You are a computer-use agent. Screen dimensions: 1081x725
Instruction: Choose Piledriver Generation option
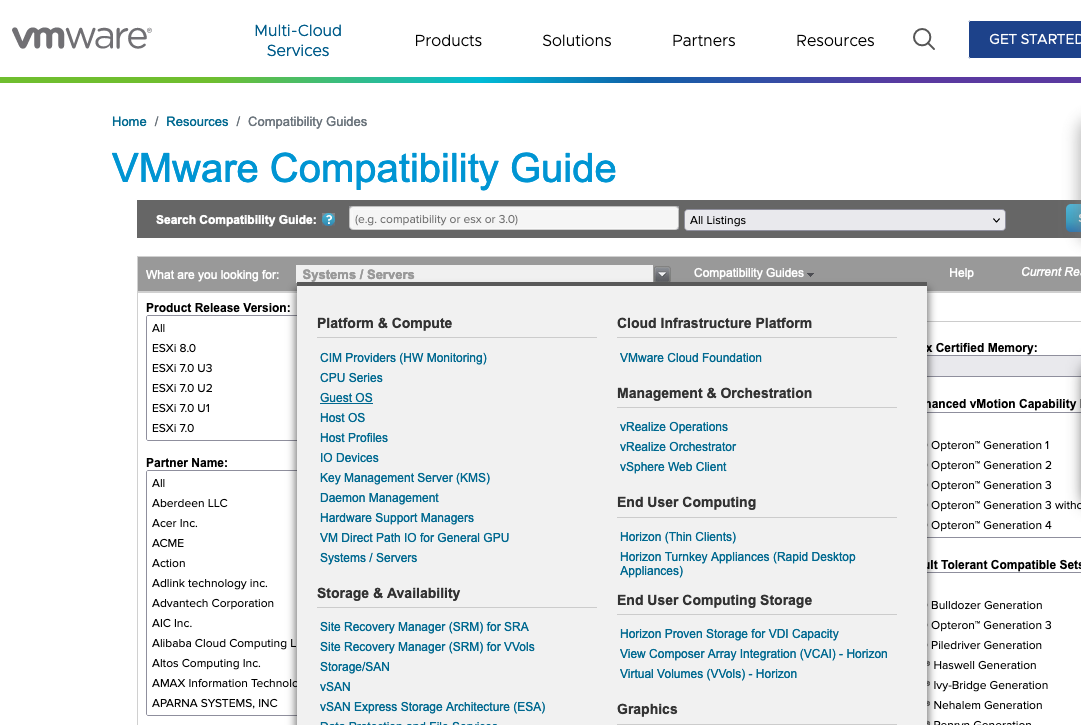986,645
